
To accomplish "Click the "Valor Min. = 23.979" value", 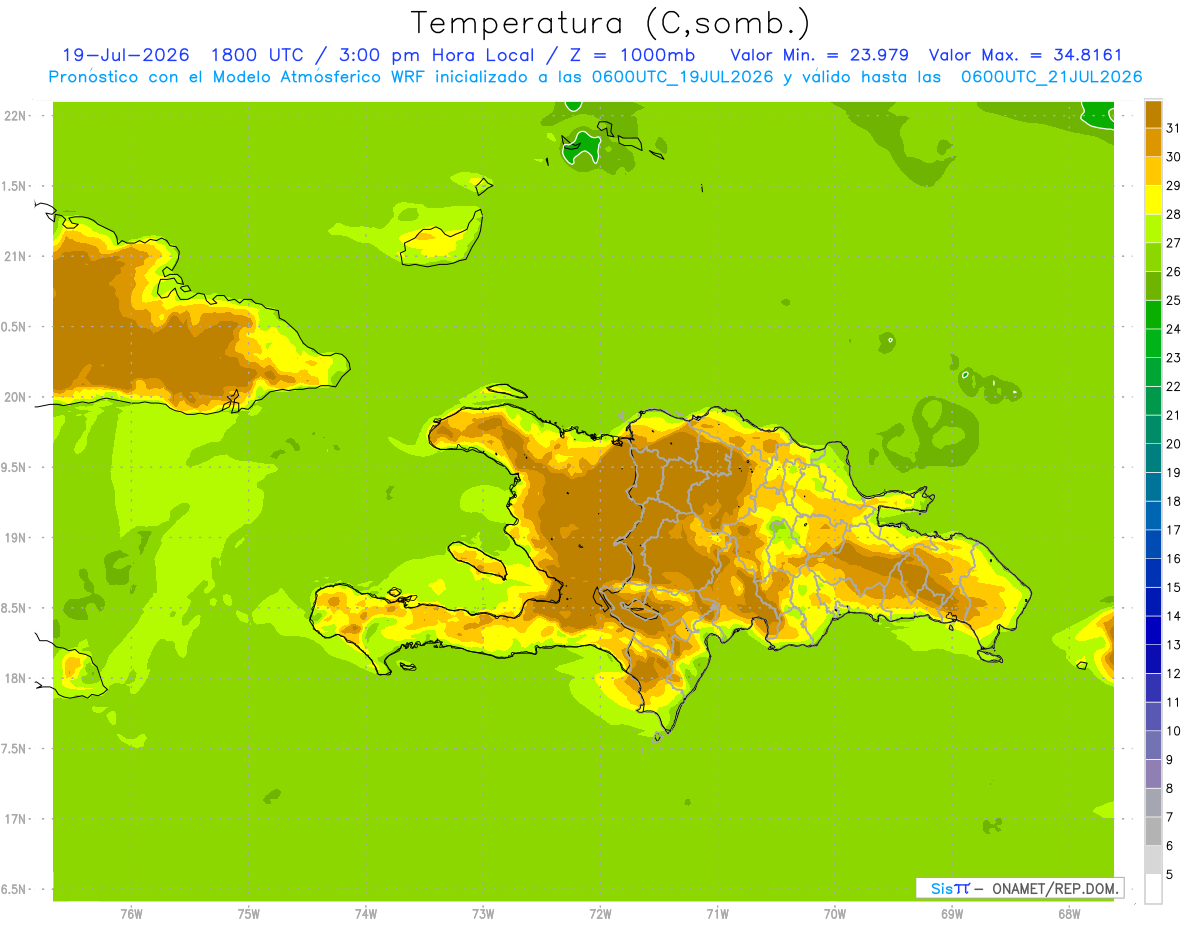I will (x=820, y=55).
